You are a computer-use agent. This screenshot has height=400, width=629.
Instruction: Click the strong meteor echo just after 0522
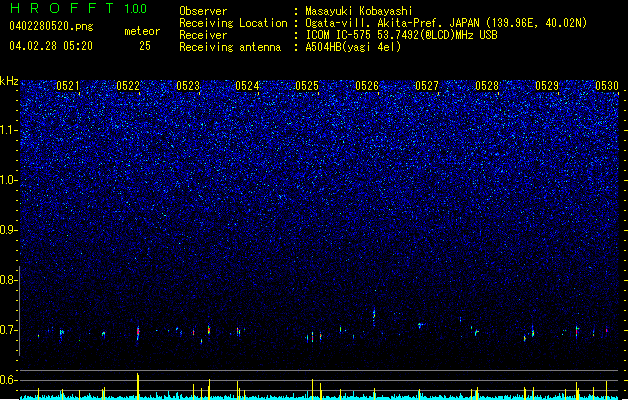(x=138, y=333)
